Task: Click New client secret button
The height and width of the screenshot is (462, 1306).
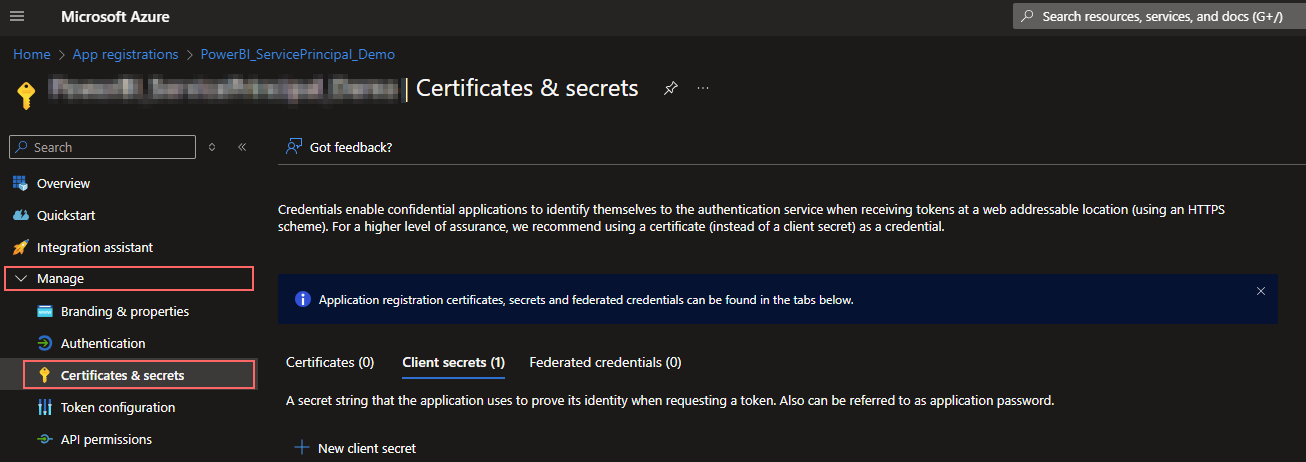Action: pyautogui.click(x=355, y=448)
